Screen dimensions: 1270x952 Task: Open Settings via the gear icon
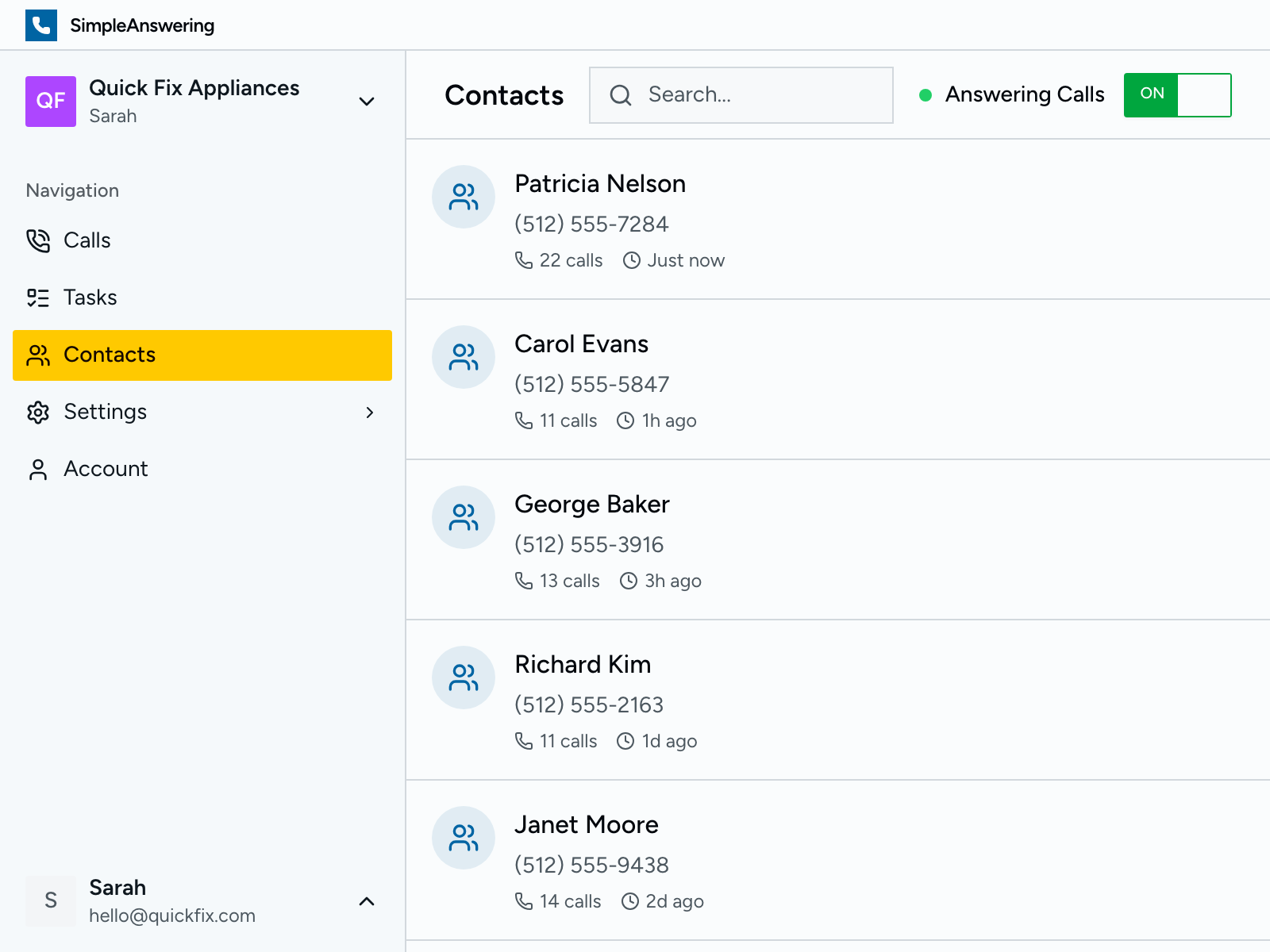click(x=38, y=412)
